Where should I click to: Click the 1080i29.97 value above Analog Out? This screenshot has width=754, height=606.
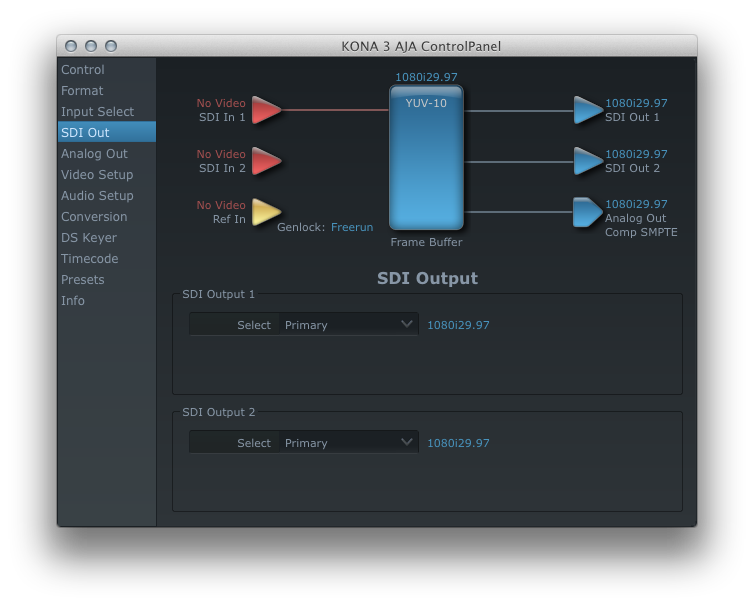tap(636, 204)
